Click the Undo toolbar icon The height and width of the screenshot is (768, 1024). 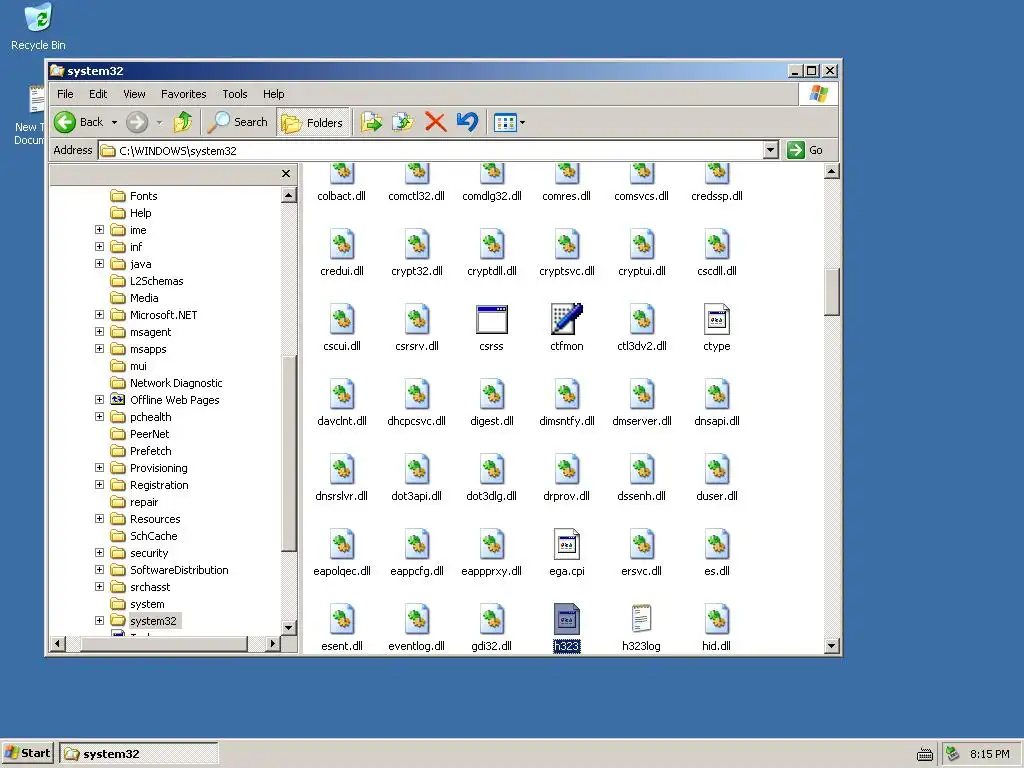click(467, 122)
